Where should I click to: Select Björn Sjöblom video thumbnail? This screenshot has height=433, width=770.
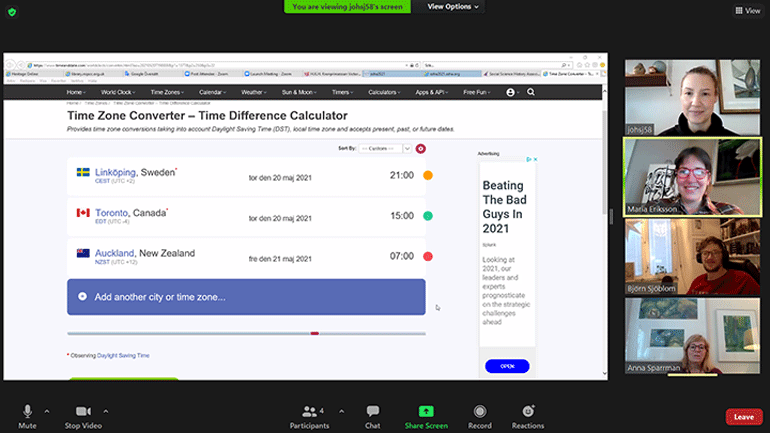point(692,257)
